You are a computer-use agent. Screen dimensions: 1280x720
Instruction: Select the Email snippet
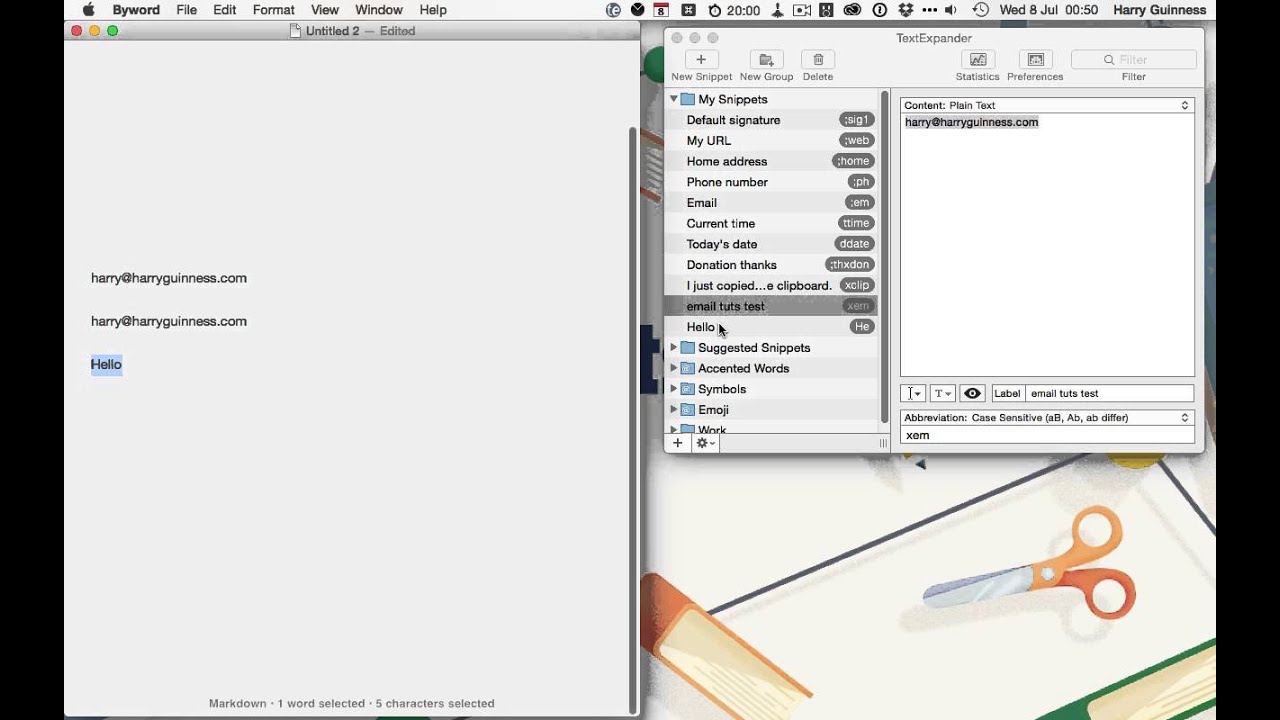coord(771,203)
